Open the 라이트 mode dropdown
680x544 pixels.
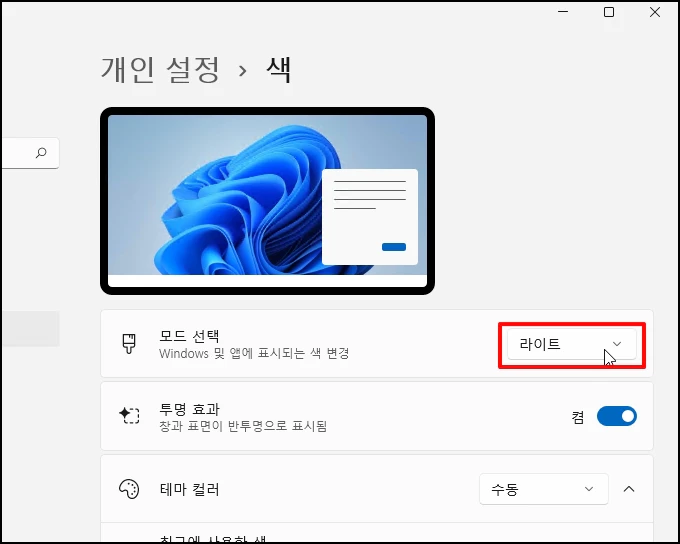pos(572,344)
